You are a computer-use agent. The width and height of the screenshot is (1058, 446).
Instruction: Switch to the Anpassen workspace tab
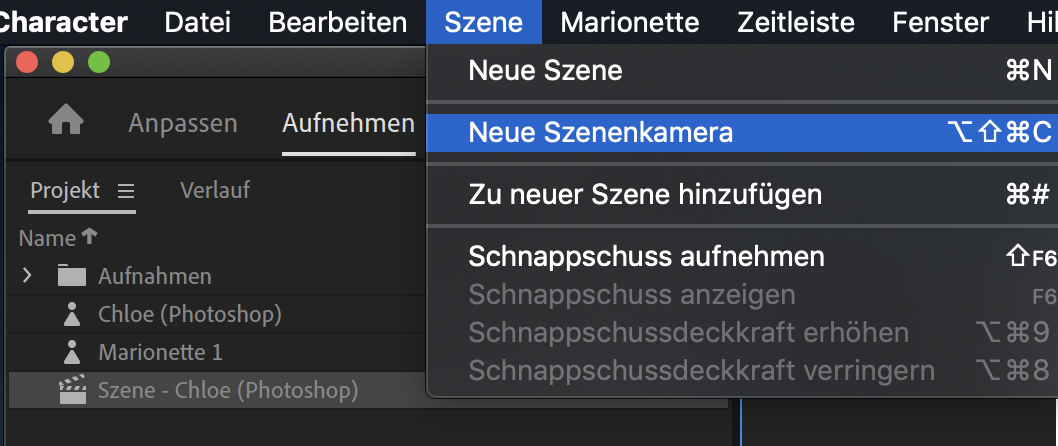click(x=183, y=123)
